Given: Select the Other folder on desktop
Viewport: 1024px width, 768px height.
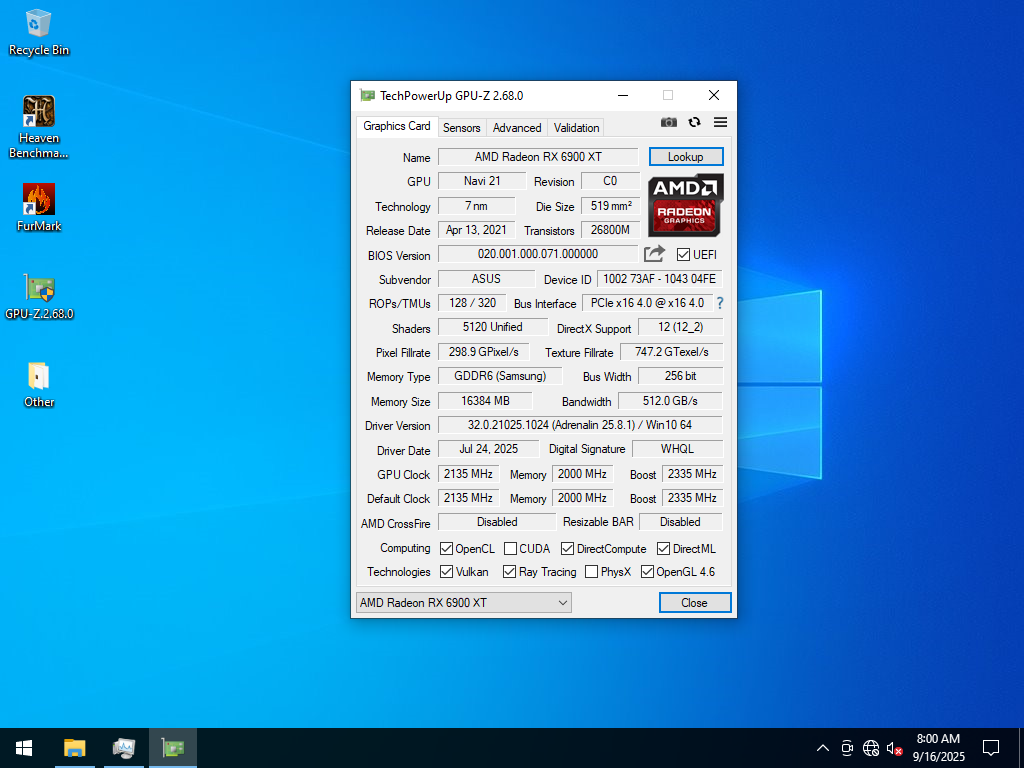Looking at the screenshot, I should pos(39,385).
